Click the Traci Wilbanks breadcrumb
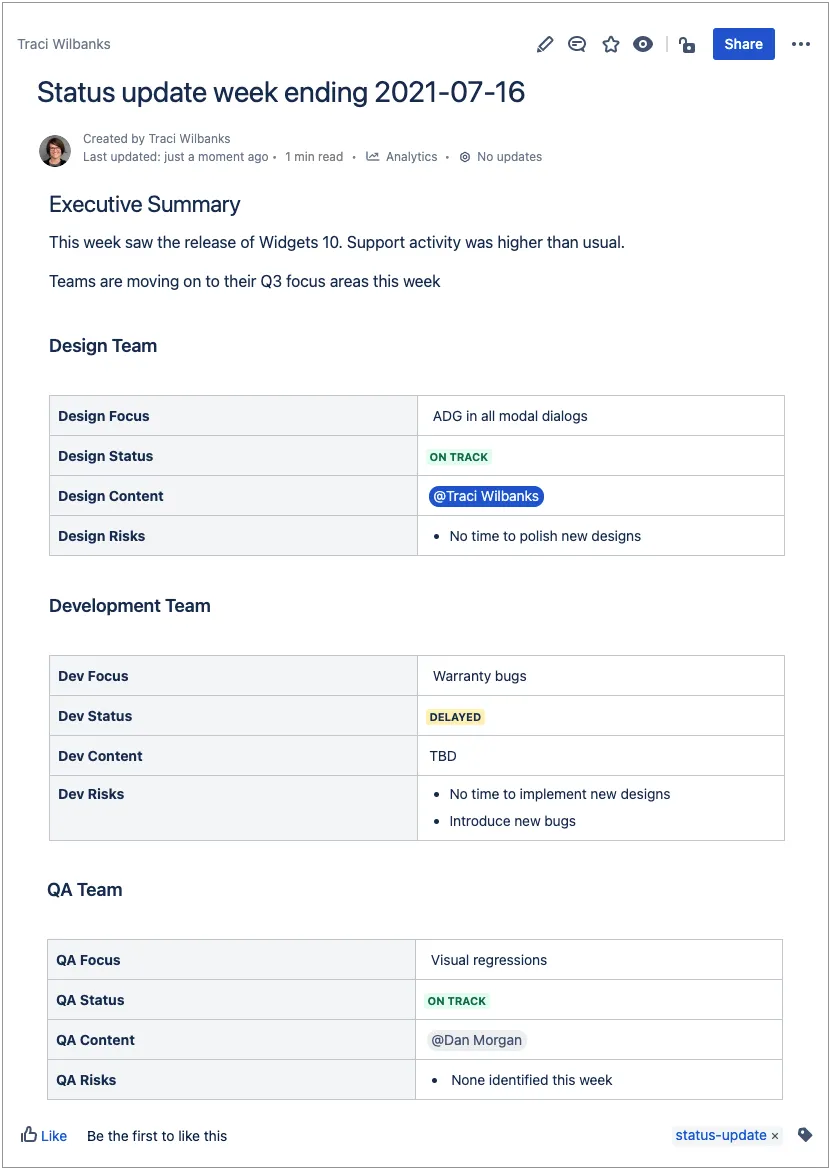The height and width of the screenshot is (1169, 830). 64,44
